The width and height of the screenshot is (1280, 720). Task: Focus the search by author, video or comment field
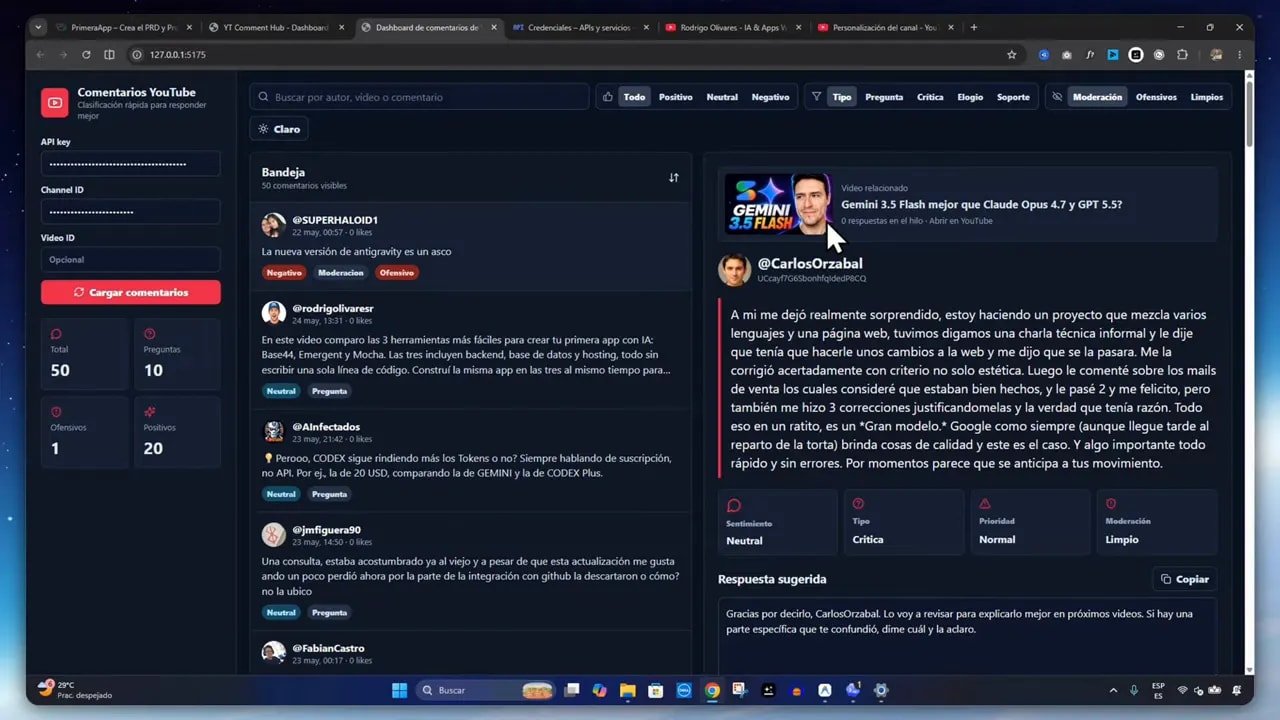click(419, 97)
